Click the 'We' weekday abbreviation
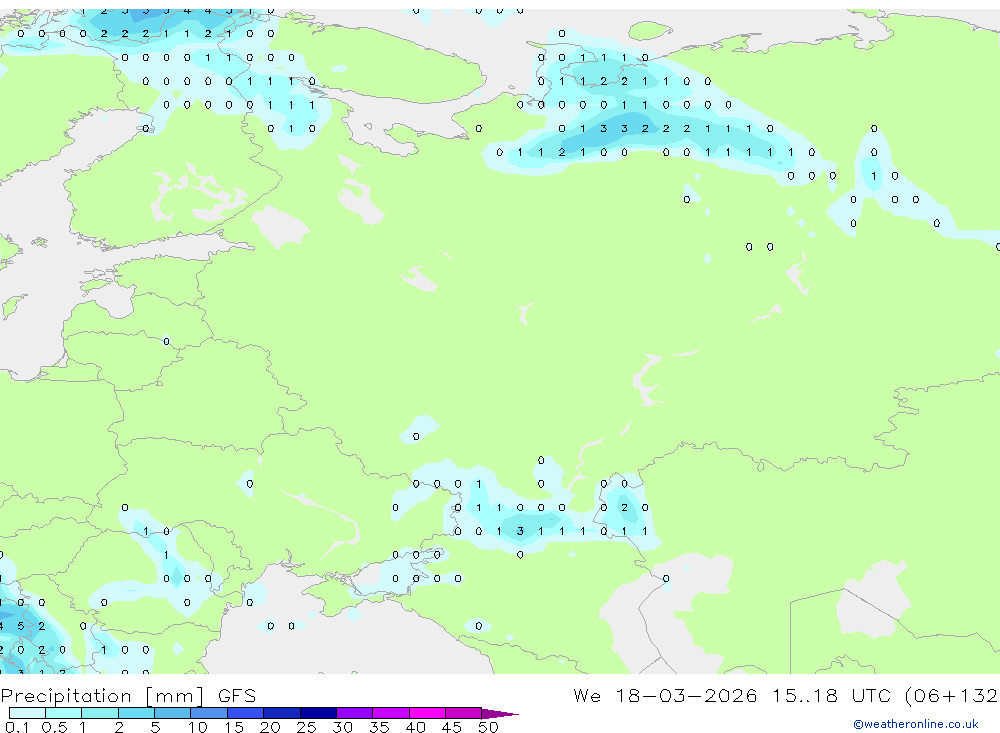 (x=587, y=695)
